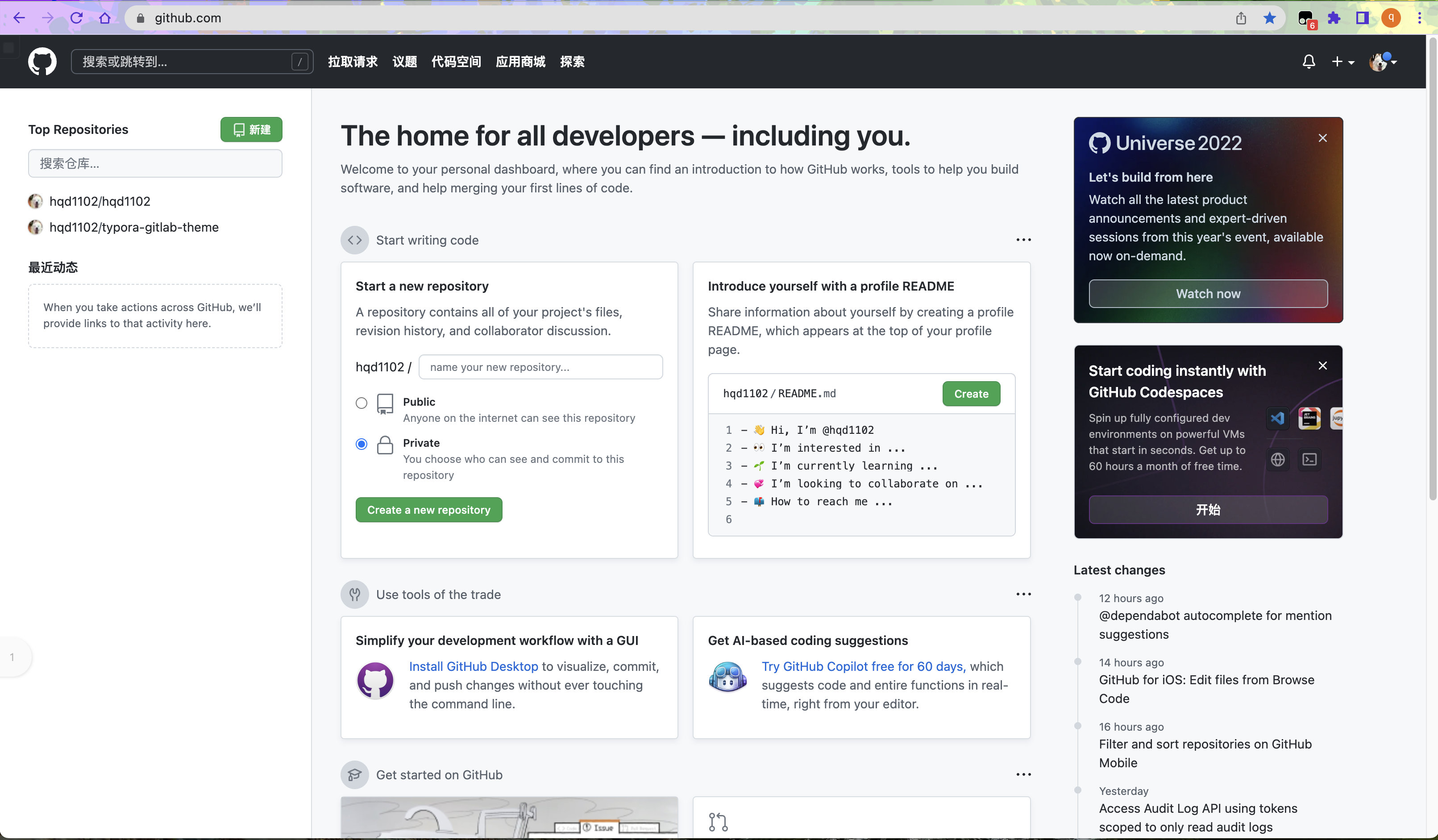Click the 议题 menu item in top navigation
Screen dimensions: 1438x840
404,61
